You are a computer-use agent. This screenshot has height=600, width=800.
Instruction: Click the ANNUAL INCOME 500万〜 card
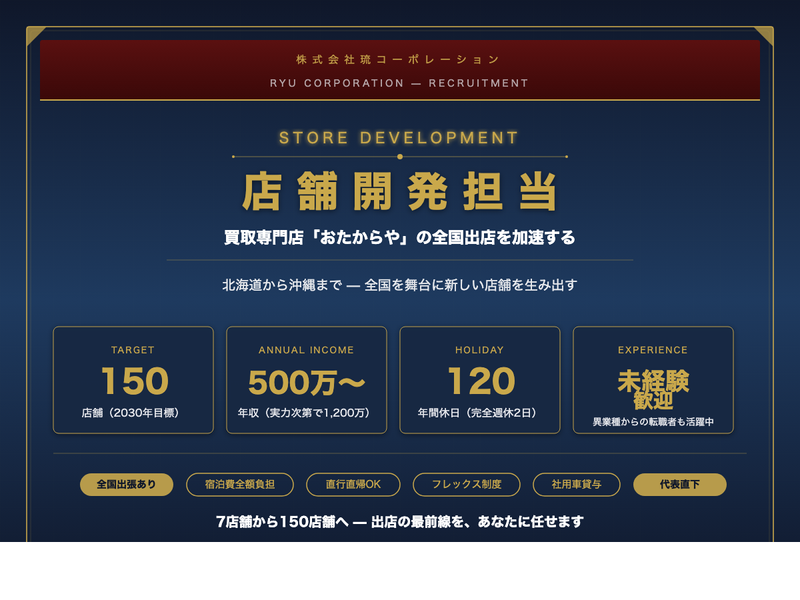(x=306, y=380)
